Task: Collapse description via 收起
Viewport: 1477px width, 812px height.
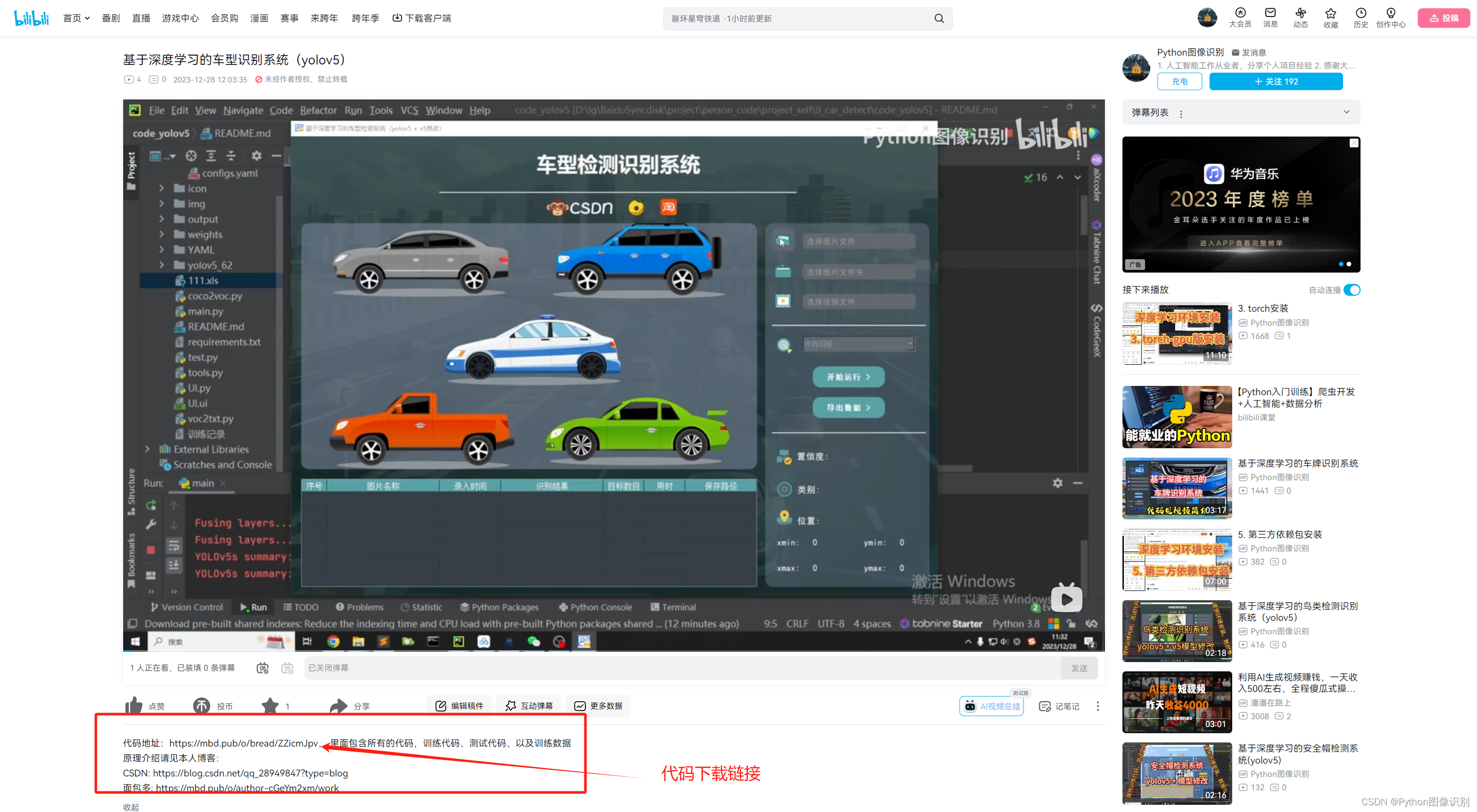Action: pos(131,806)
